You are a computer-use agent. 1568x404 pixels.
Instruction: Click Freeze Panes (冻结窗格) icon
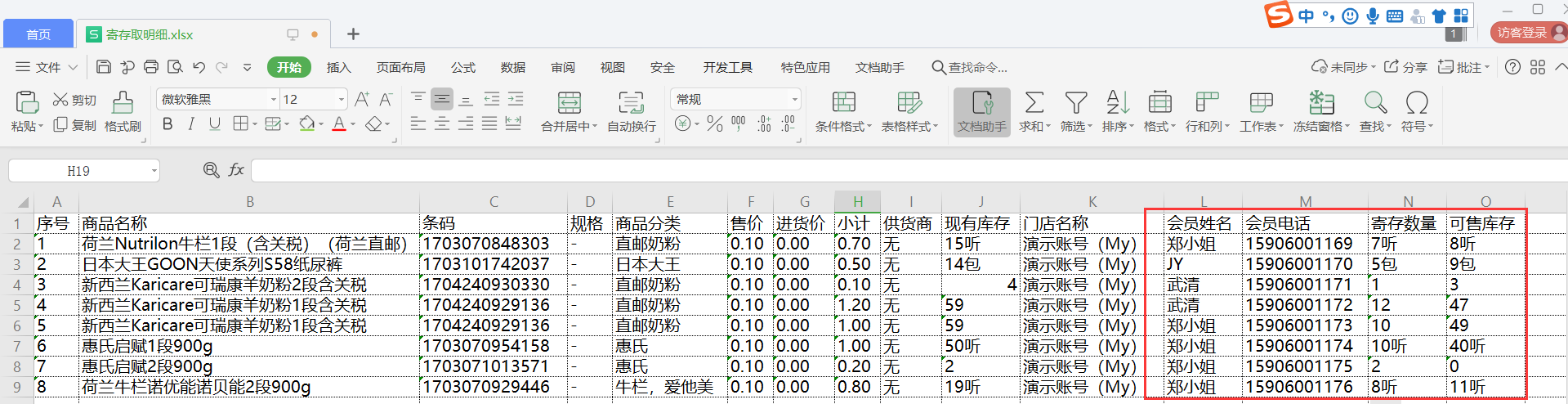point(1321,102)
